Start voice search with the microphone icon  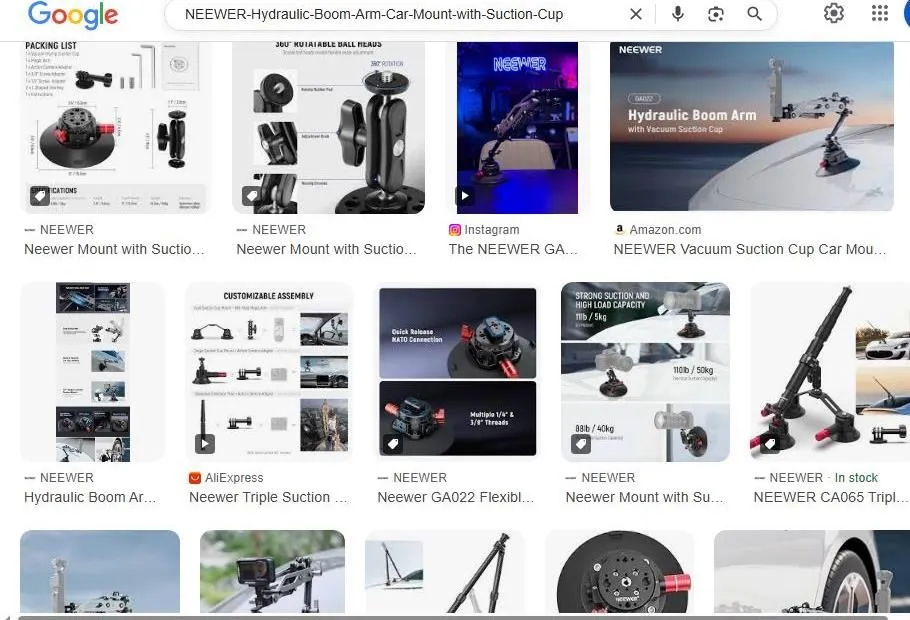tap(677, 14)
